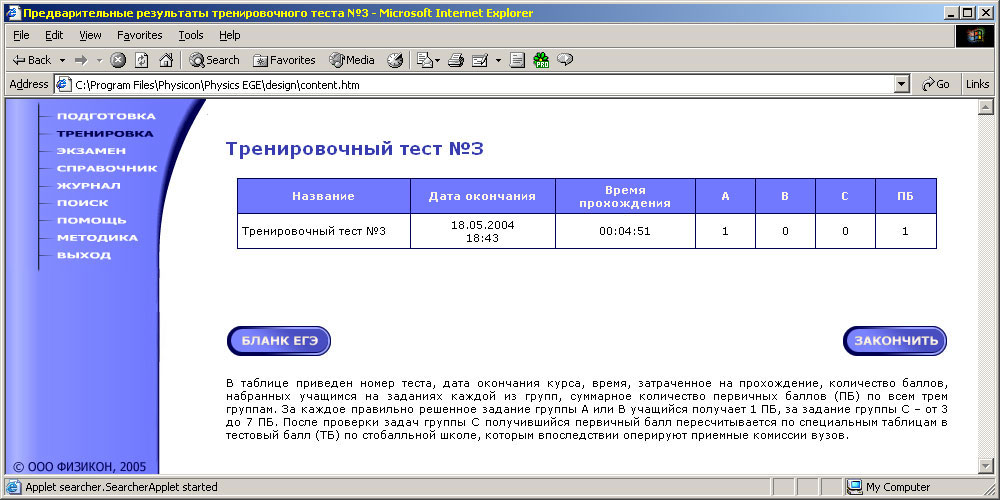Click the Windows flag throbber logo
The height and width of the screenshot is (500, 1000).
point(975,36)
